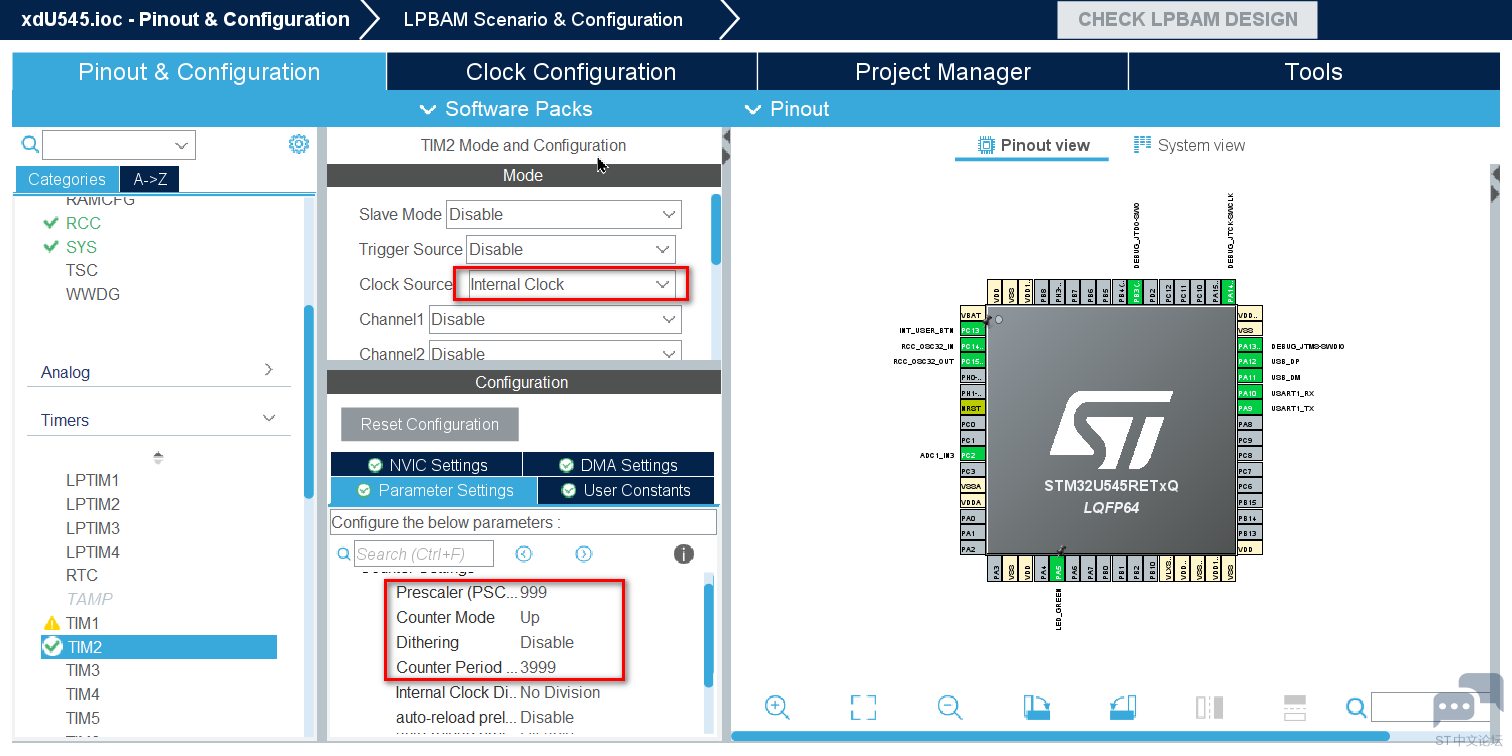The height and width of the screenshot is (756, 1512).
Task: Zoom in on the pinout view
Action: click(x=777, y=707)
